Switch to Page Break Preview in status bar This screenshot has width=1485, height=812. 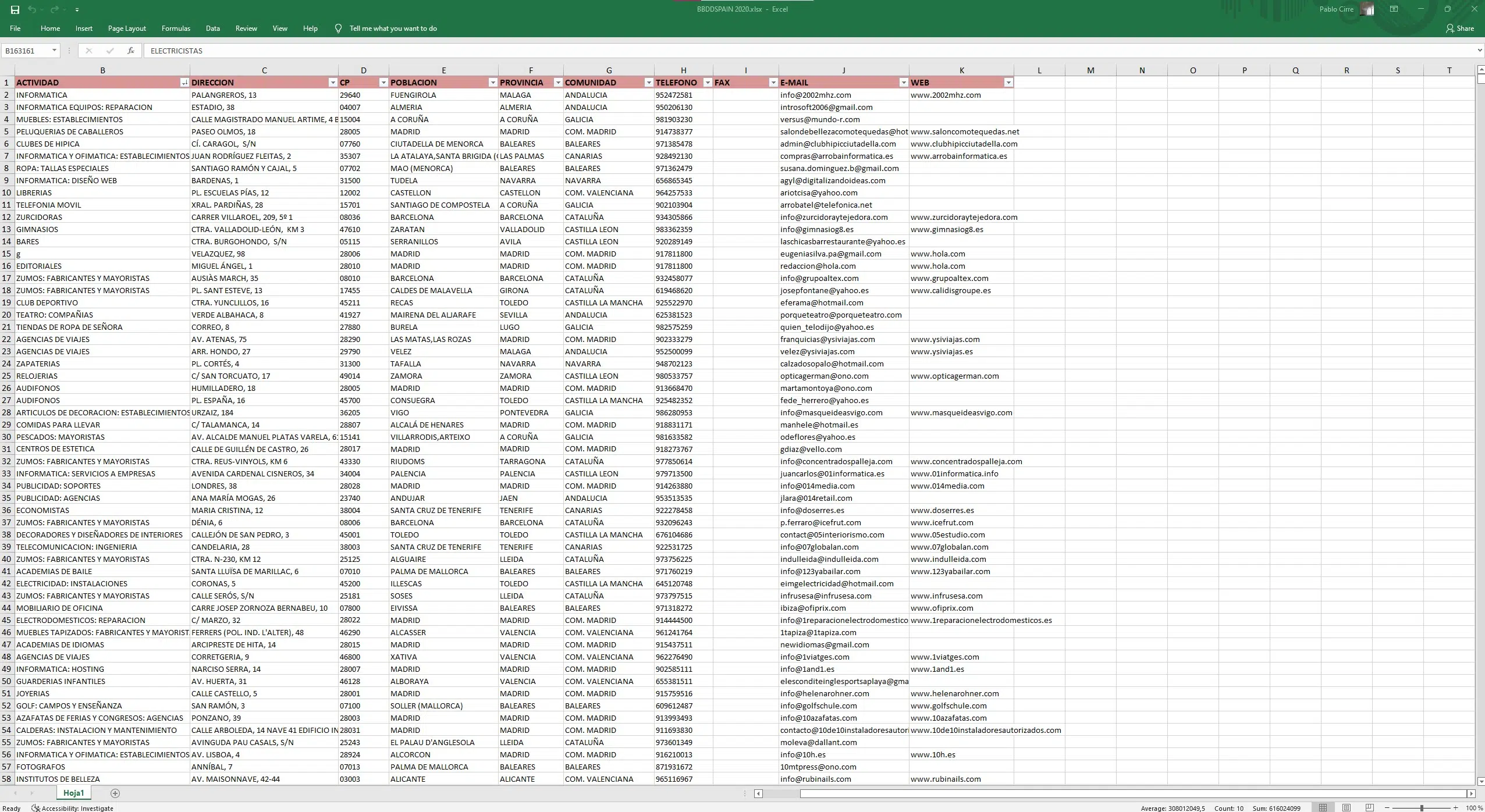pyautogui.click(x=1370, y=808)
